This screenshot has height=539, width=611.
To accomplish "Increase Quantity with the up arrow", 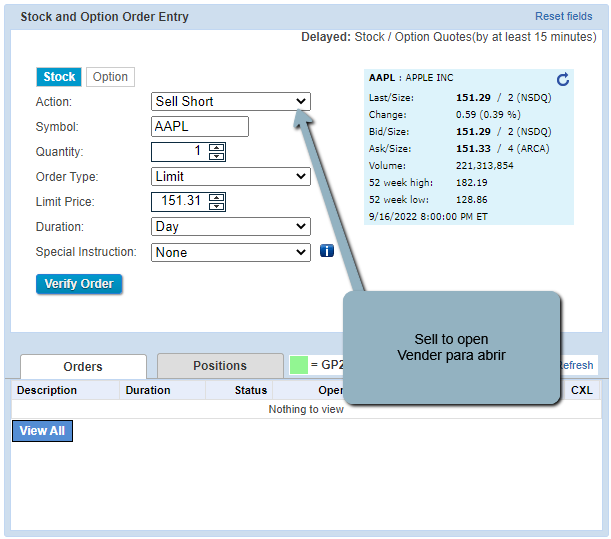I will pos(217,147).
